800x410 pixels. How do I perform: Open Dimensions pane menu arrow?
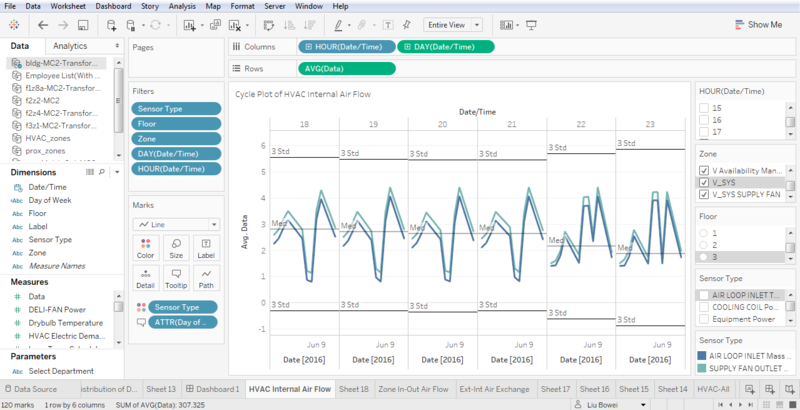117,172
